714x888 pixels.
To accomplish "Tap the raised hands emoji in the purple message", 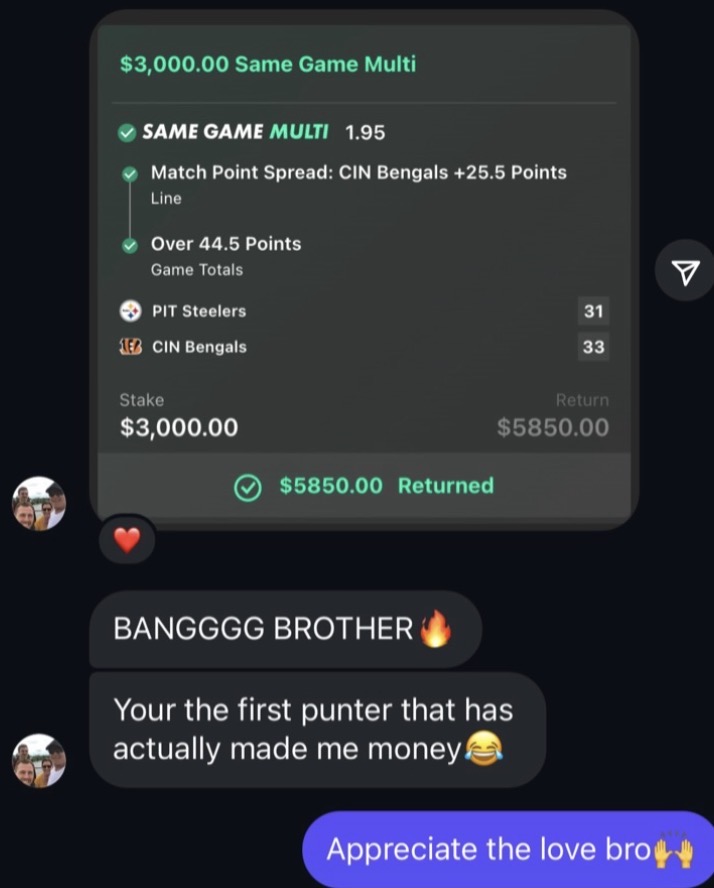I will (x=673, y=850).
